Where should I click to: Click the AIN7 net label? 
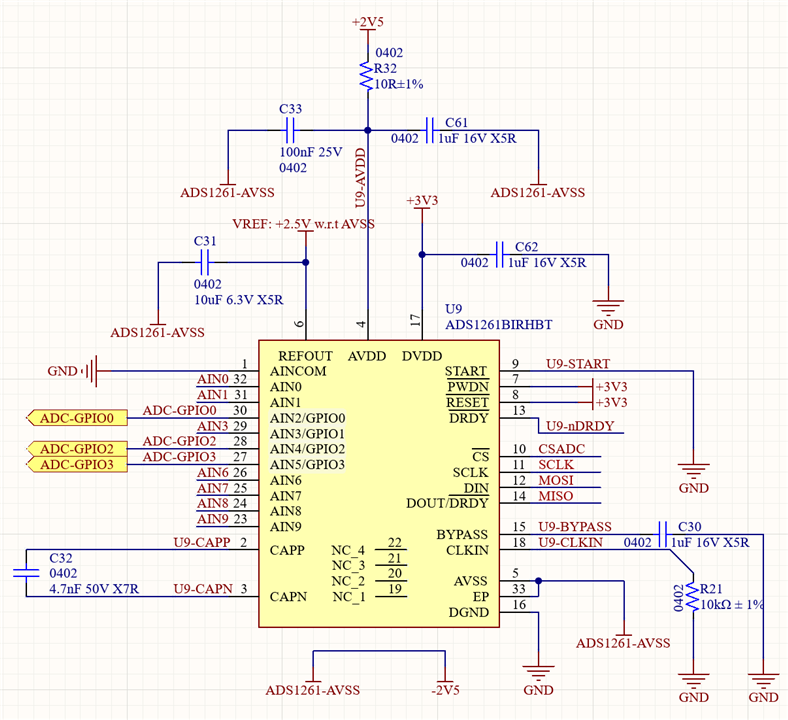pyautogui.click(x=213, y=488)
